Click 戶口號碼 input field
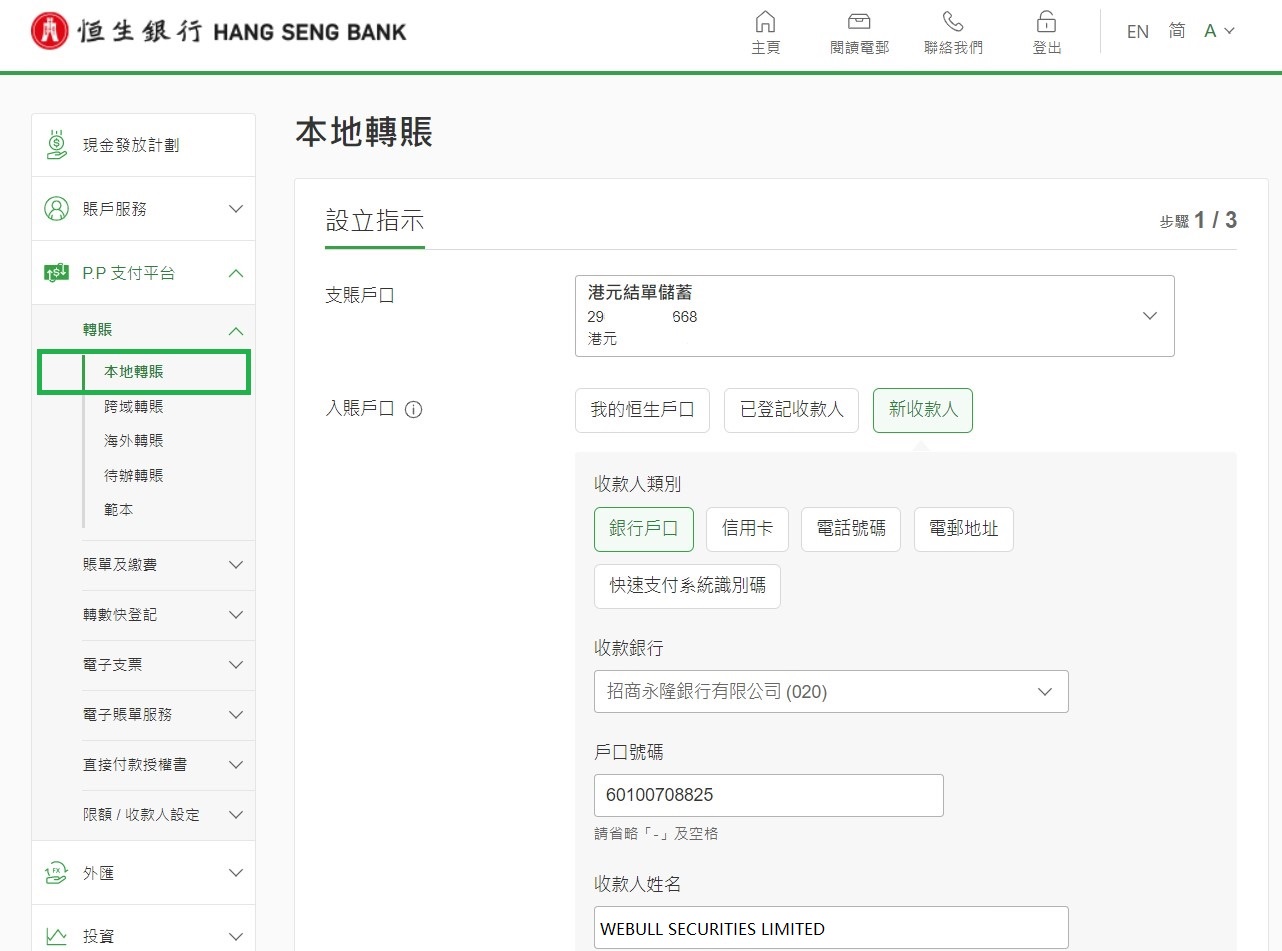 [x=769, y=795]
